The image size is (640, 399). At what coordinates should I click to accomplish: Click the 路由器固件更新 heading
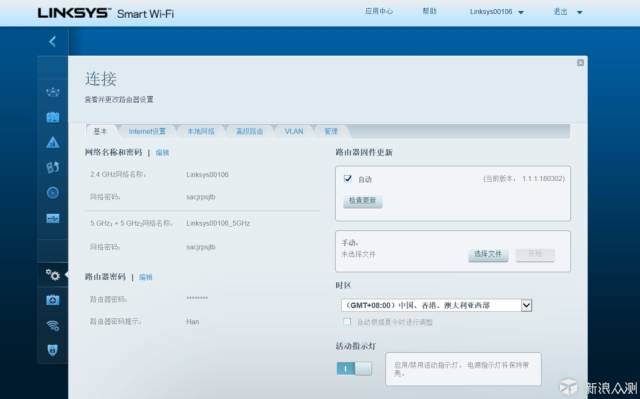(x=364, y=153)
